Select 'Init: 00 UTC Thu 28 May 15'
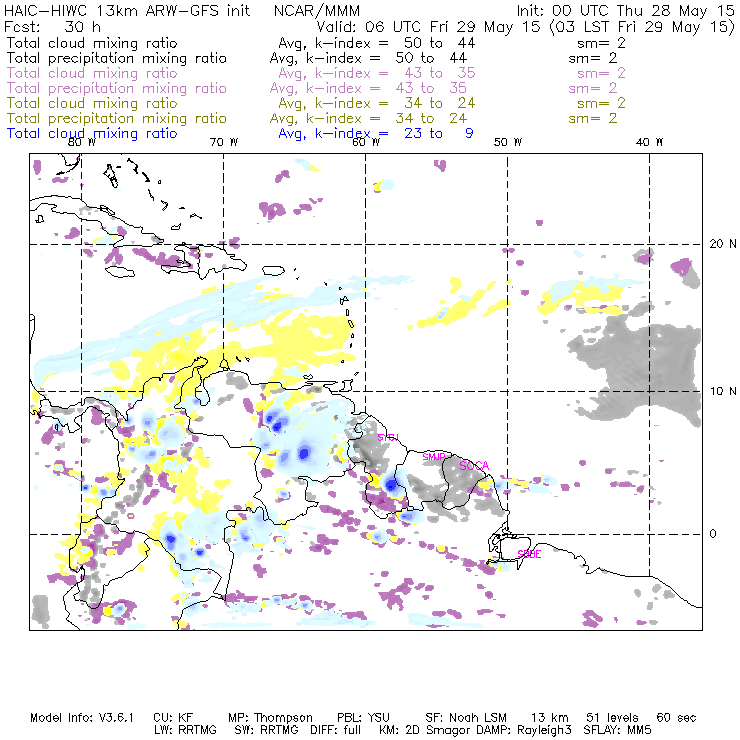The height and width of the screenshot is (740, 740). [625, 10]
